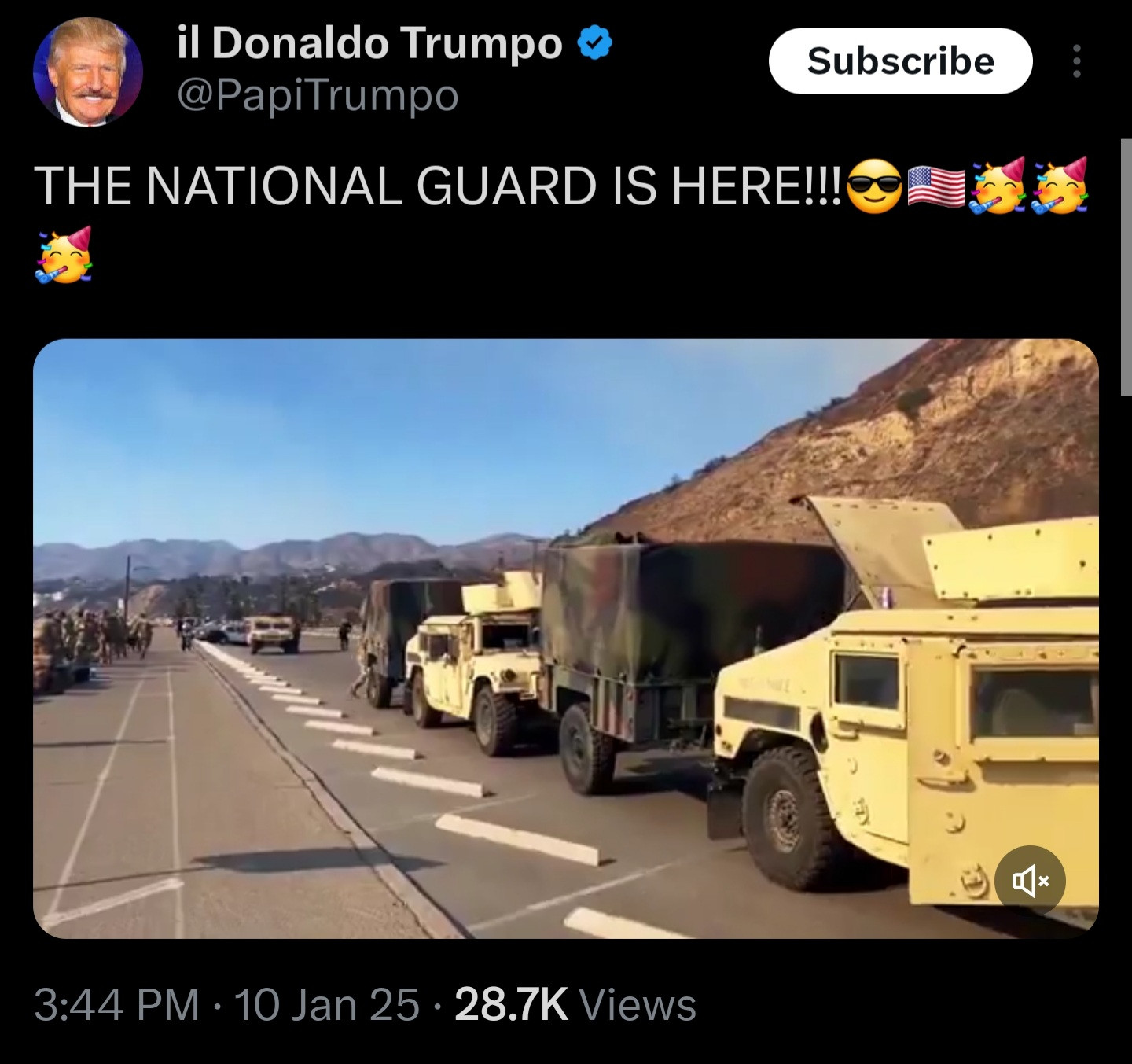Image resolution: width=1132 pixels, height=1064 pixels.
Task: Click the 3:44 PM timestamp
Action: click(x=117, y=1004)
